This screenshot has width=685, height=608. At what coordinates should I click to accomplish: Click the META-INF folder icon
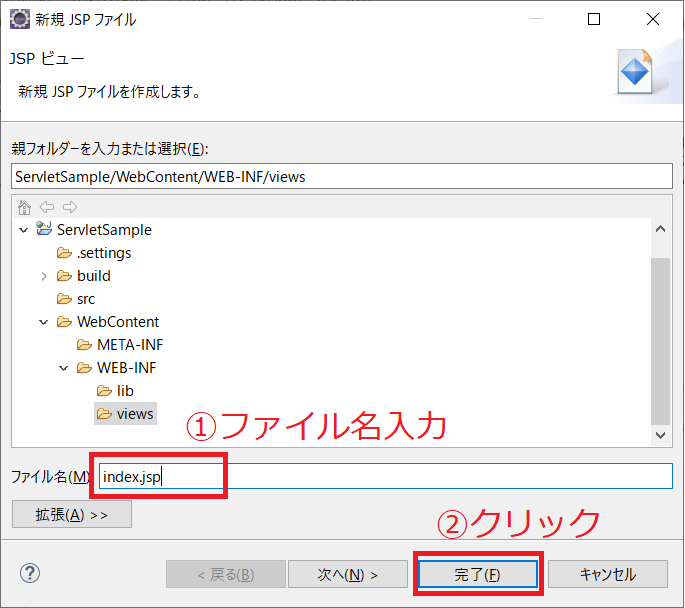coord(84,345)
